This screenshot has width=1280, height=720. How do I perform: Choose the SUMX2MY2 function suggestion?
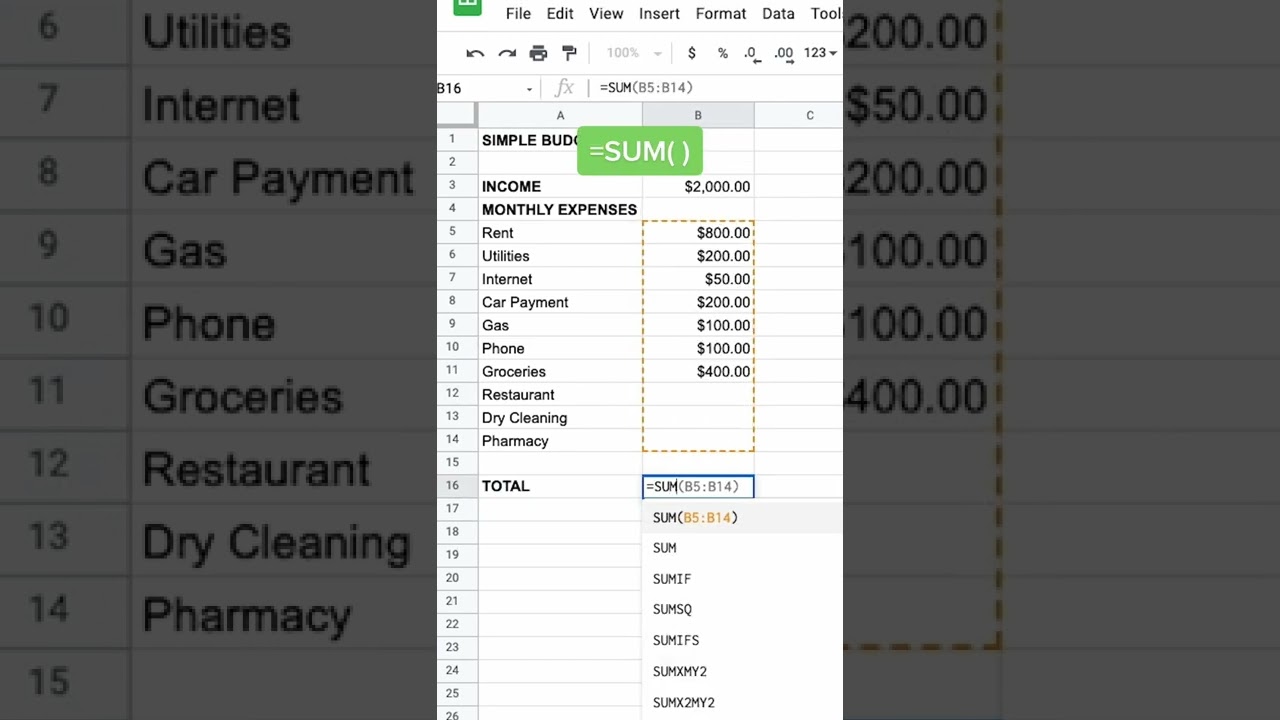[742, 702]
